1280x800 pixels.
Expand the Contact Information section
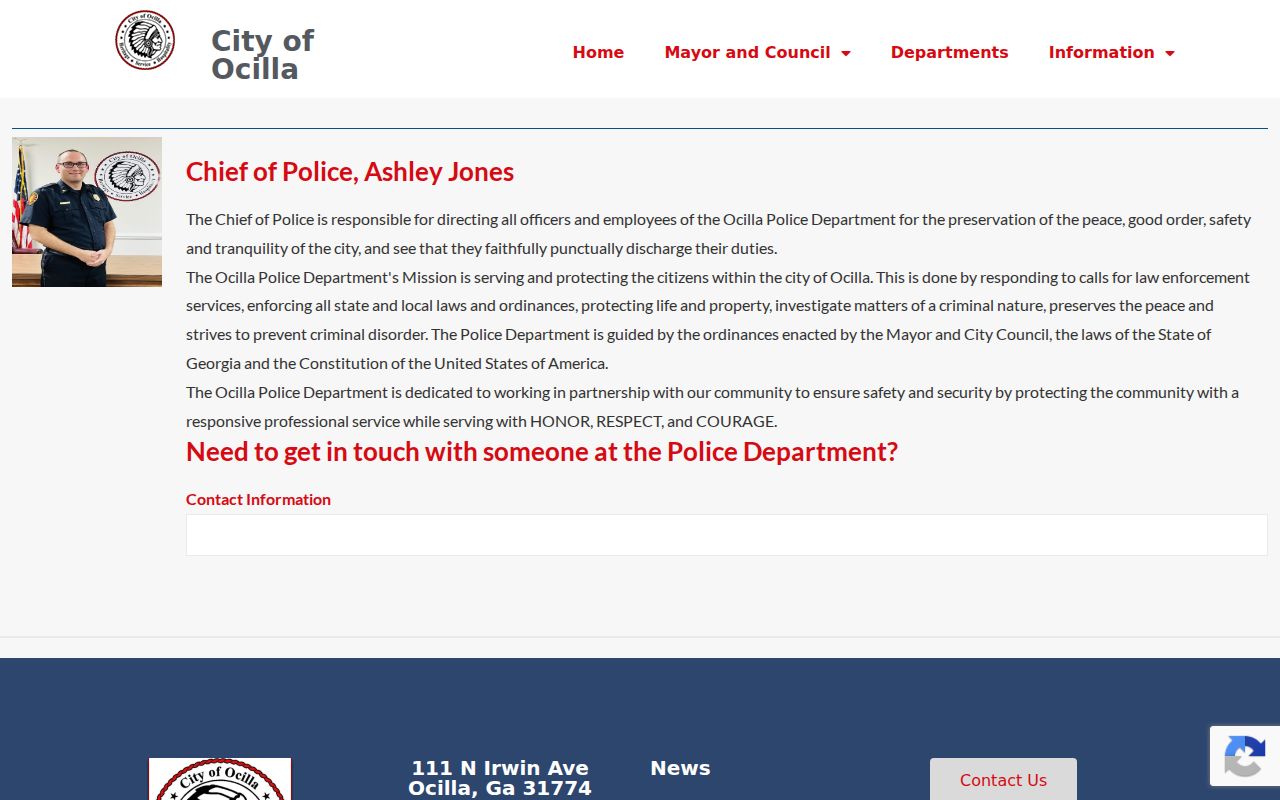[258, 499]
